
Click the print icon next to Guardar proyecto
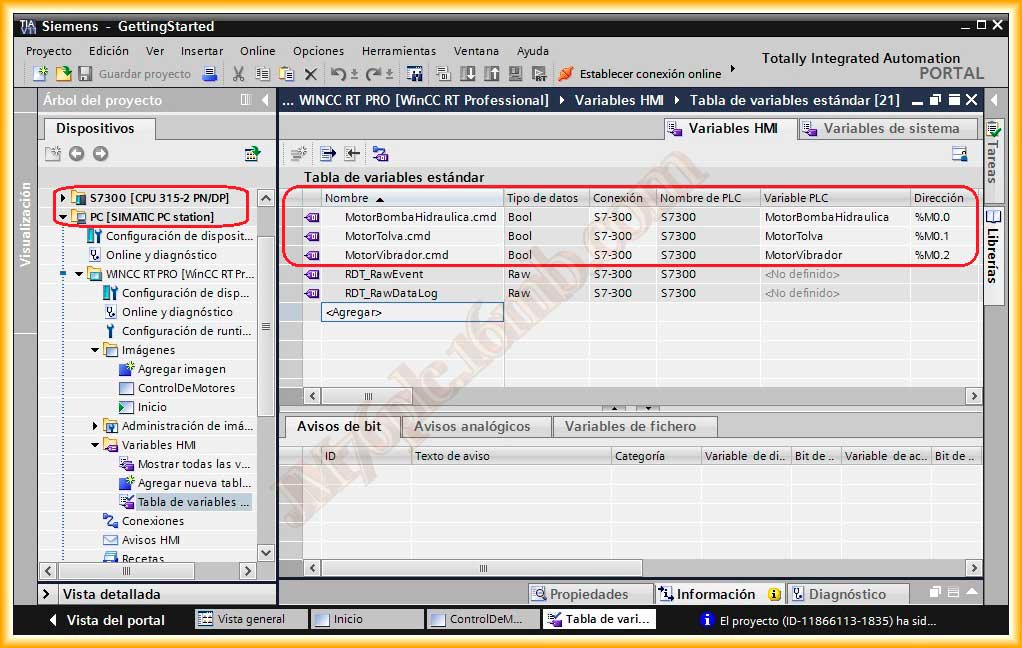click(210, 74)
